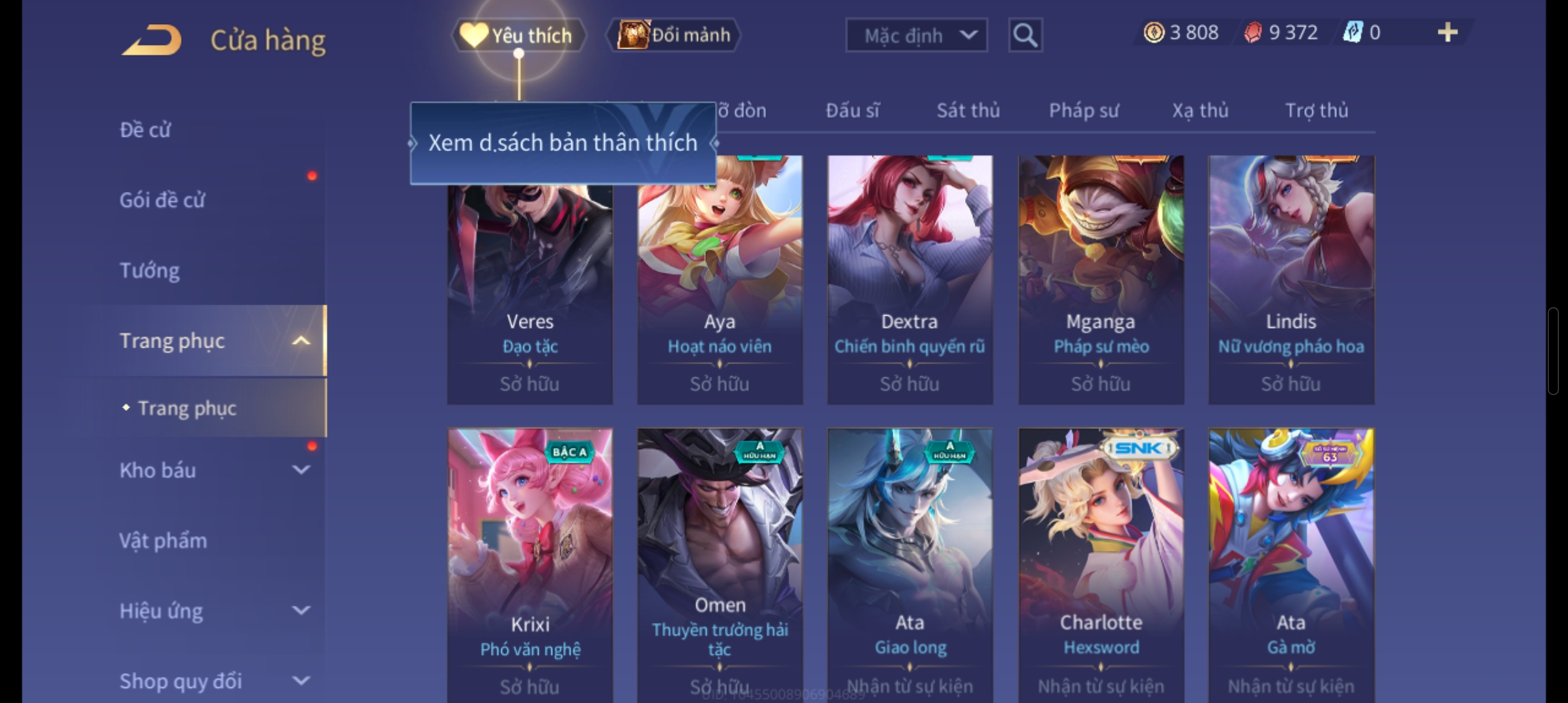1568x703 pixels.
Task: Click the plus icon to add currency
Action: coord(1447,33)
